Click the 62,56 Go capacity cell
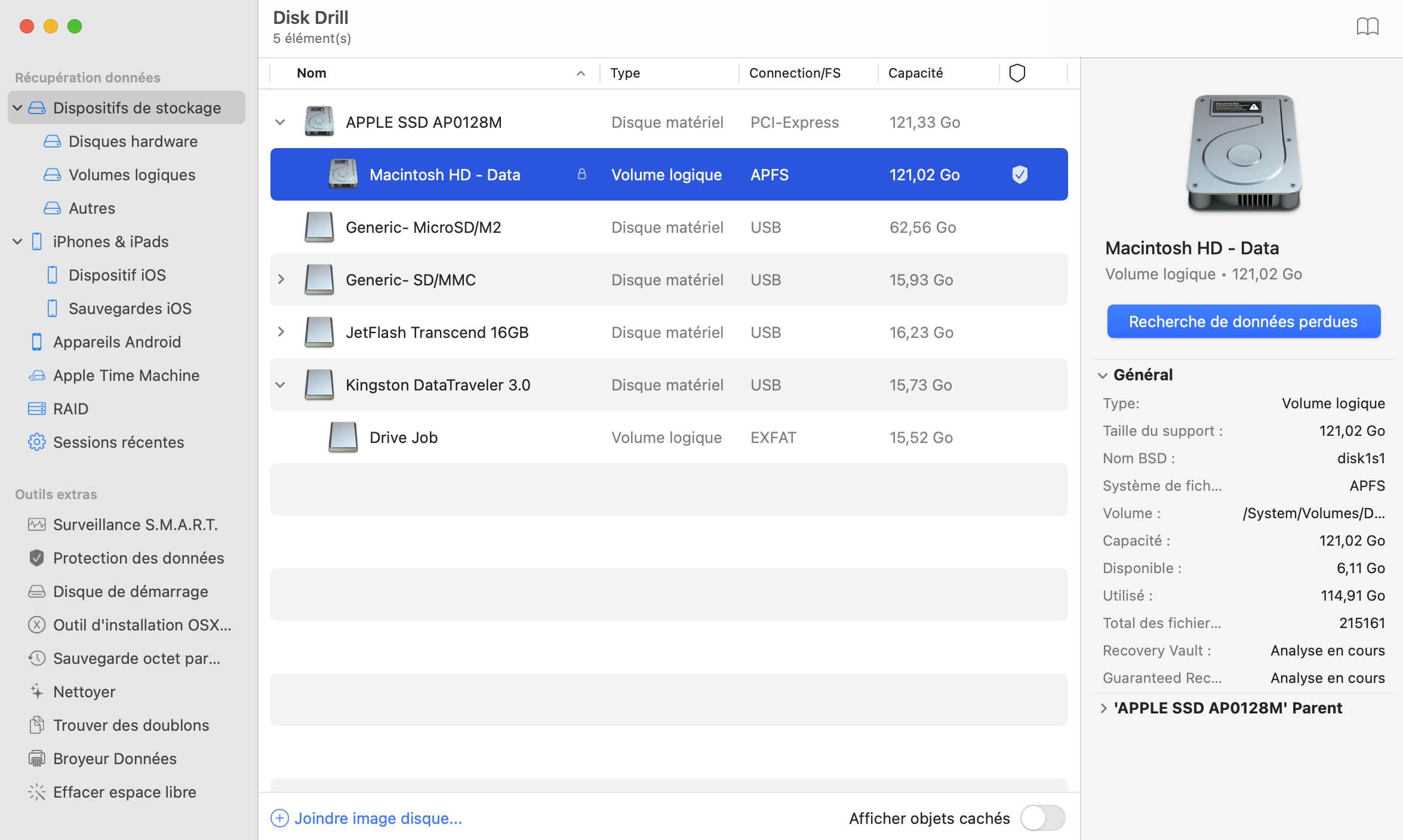The height and width of the screenshot is (840, 1403). click(x=922, y=227)
